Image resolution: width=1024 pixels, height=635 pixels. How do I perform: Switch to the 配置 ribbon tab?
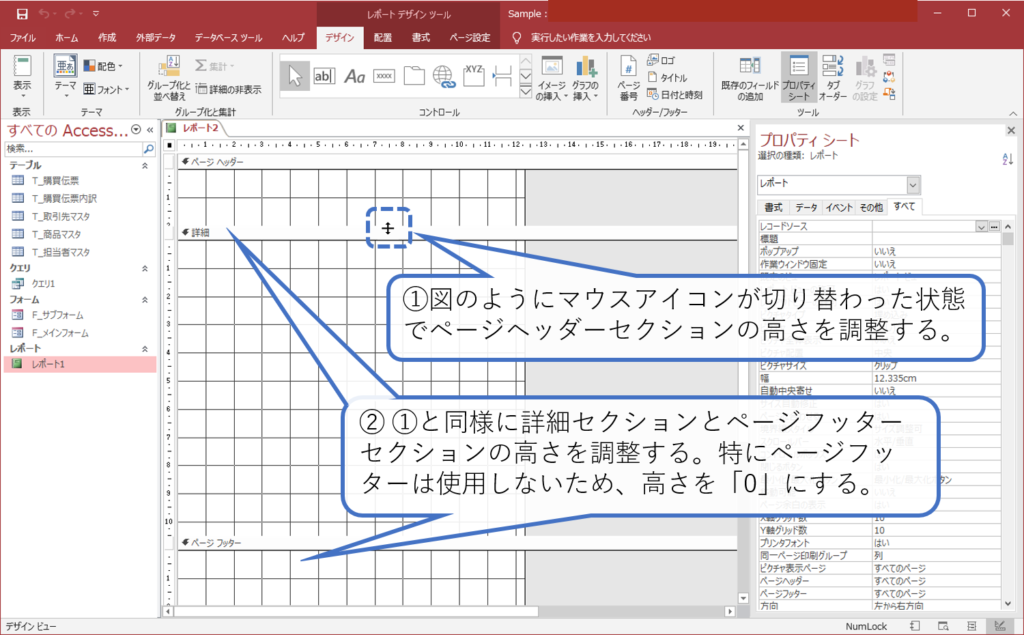[x=383, y=38]
